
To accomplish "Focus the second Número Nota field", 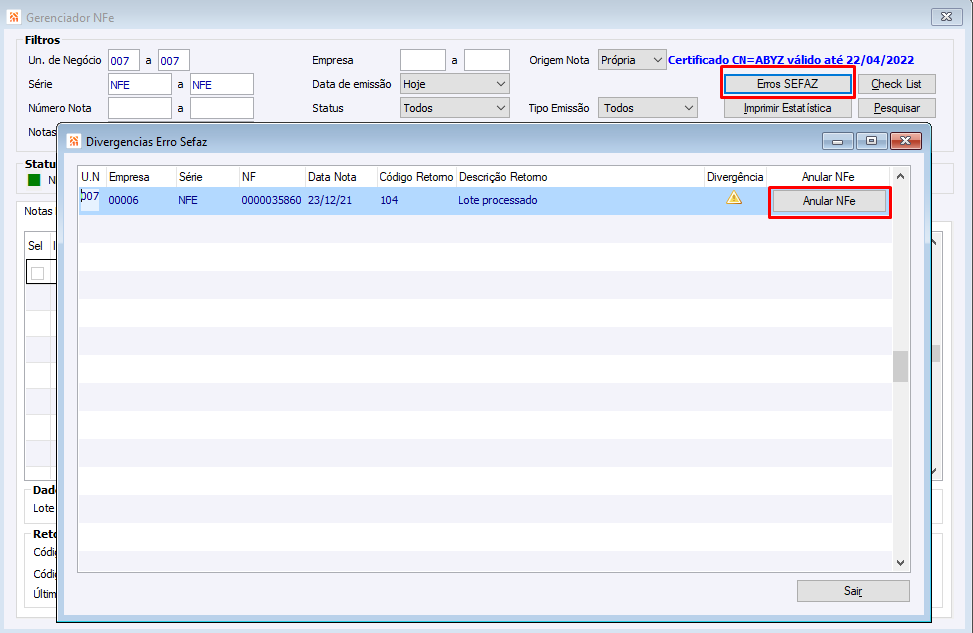I will tap(222, 108).
